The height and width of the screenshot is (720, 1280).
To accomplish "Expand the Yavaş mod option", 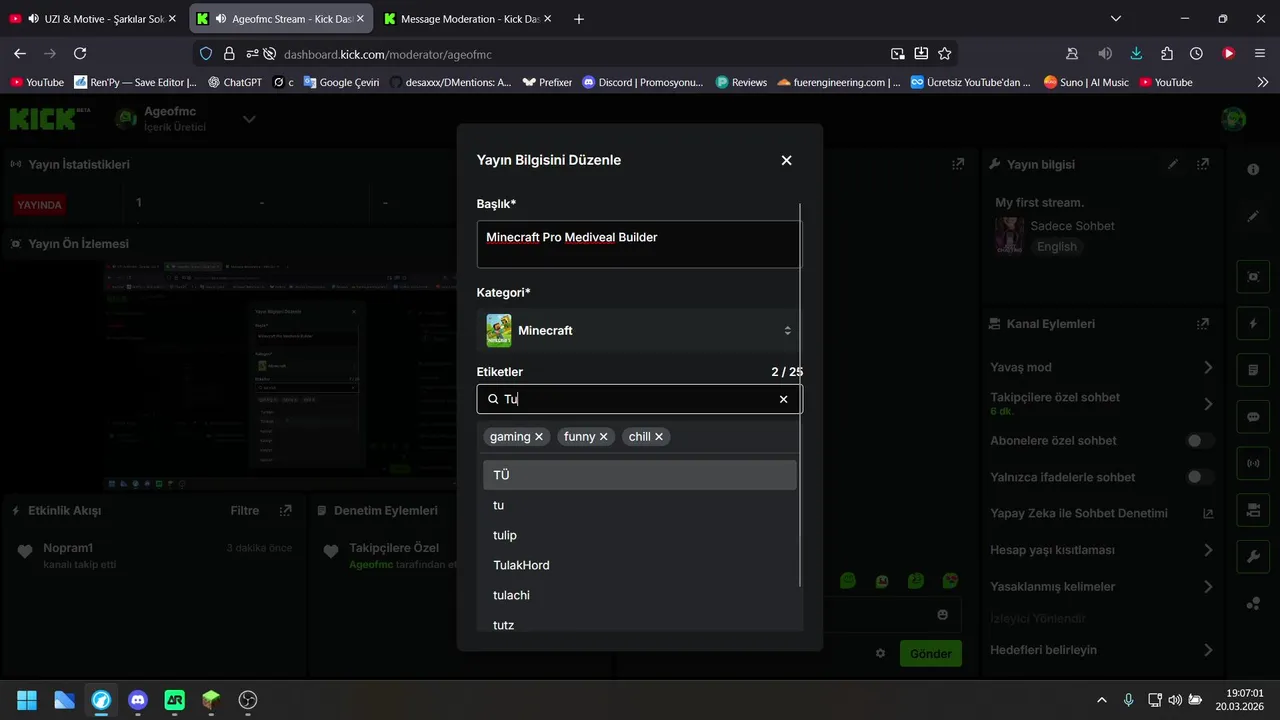I will click(1208, 367).
